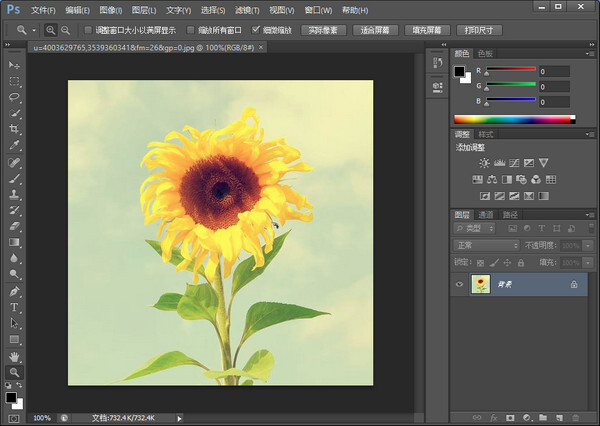Viewport: 600px width, 426px height.
Task: Select the Move tool
Action: click(14, 65)
